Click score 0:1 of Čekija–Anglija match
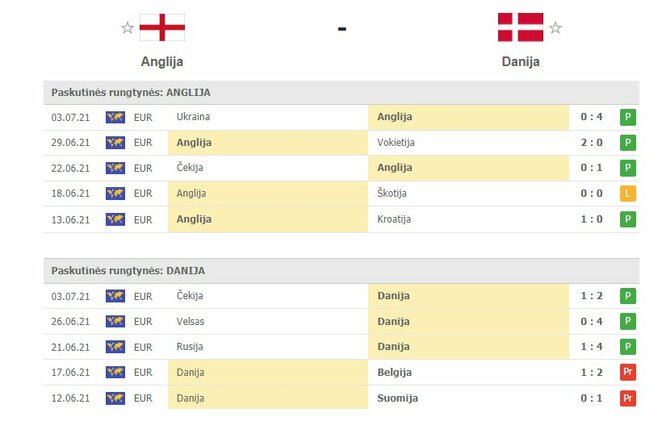 coord(591,168)
